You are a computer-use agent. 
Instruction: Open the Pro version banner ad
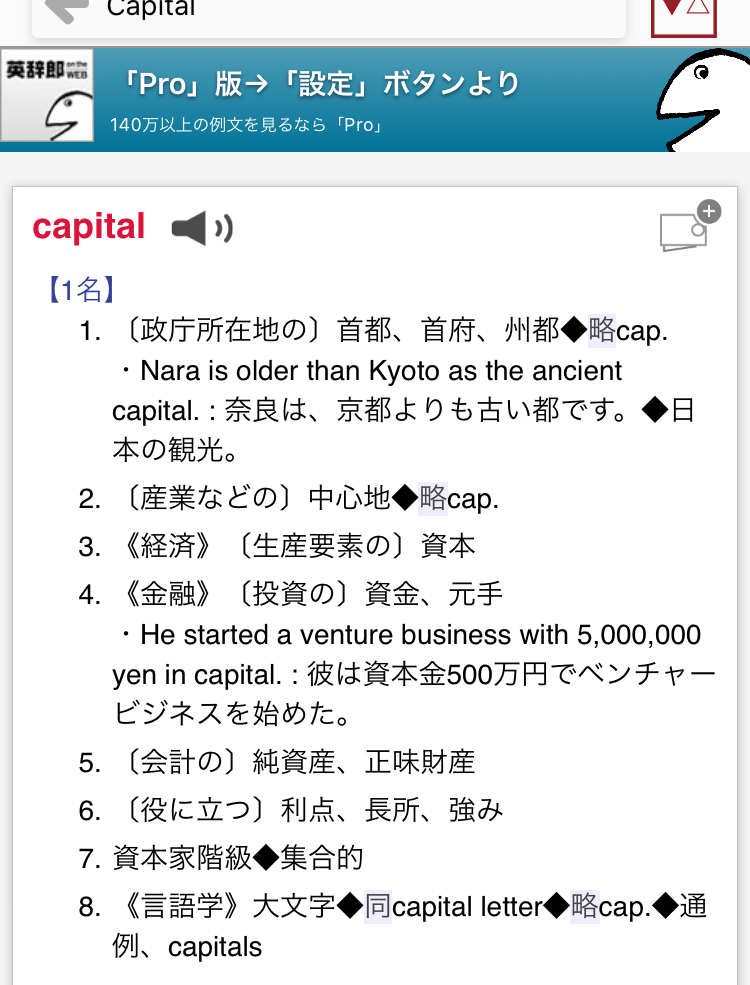pos(375,99)
